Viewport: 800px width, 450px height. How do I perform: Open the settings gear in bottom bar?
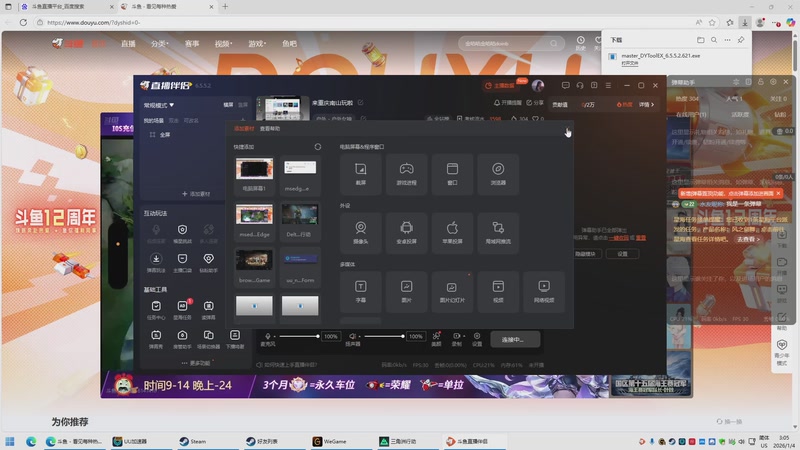coord(477,339)
